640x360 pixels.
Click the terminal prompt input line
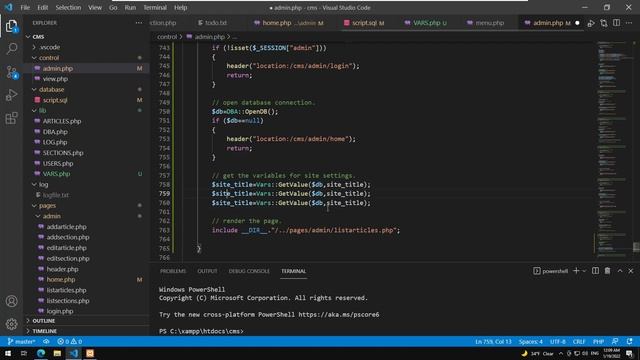[201, 331]
